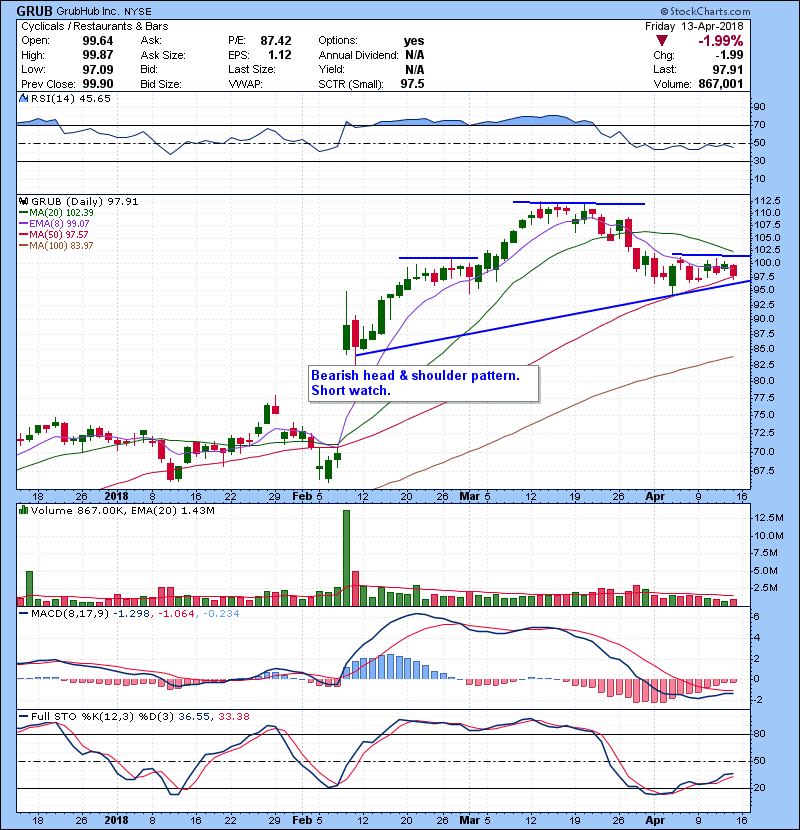Click the MA(20) 102.39 legend entry
This screenshot has width=800, height=830.
click(61, 213)
